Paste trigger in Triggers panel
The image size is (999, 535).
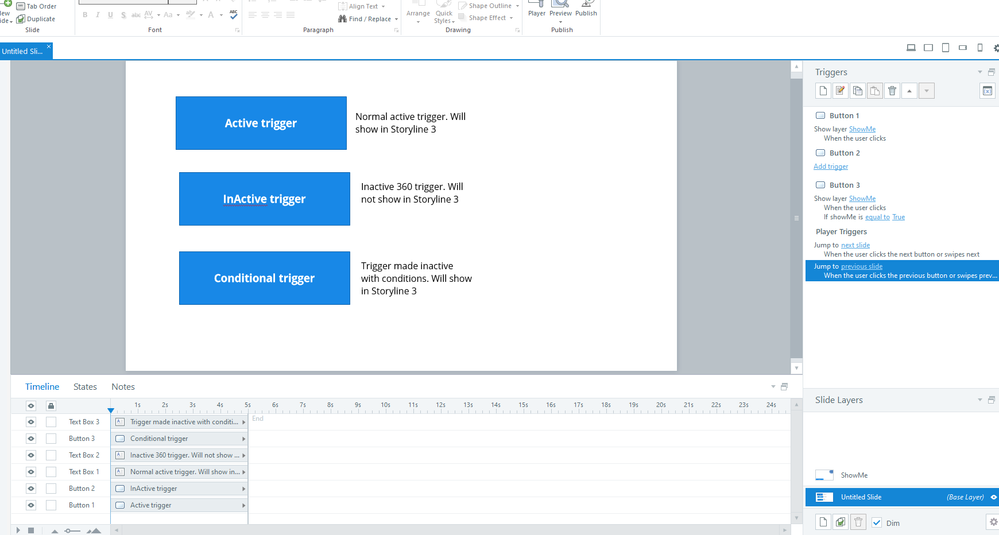[x=875, y=91]
